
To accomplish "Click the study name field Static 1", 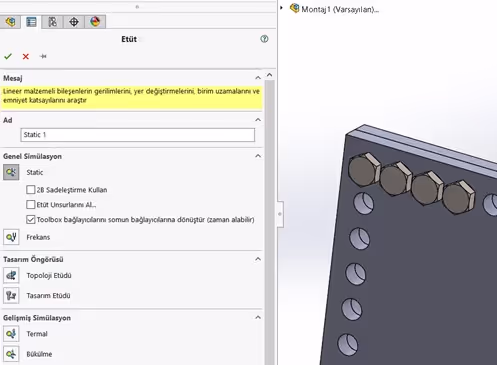I will (x=138, y=135).
